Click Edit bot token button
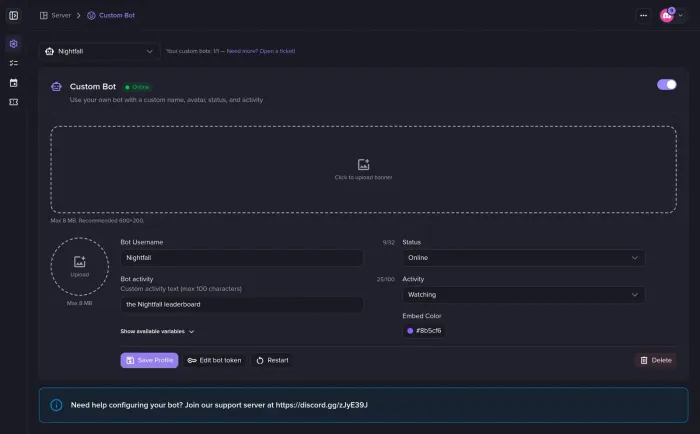The height and width of the screenshot is (434, 700). click(214, 360)
